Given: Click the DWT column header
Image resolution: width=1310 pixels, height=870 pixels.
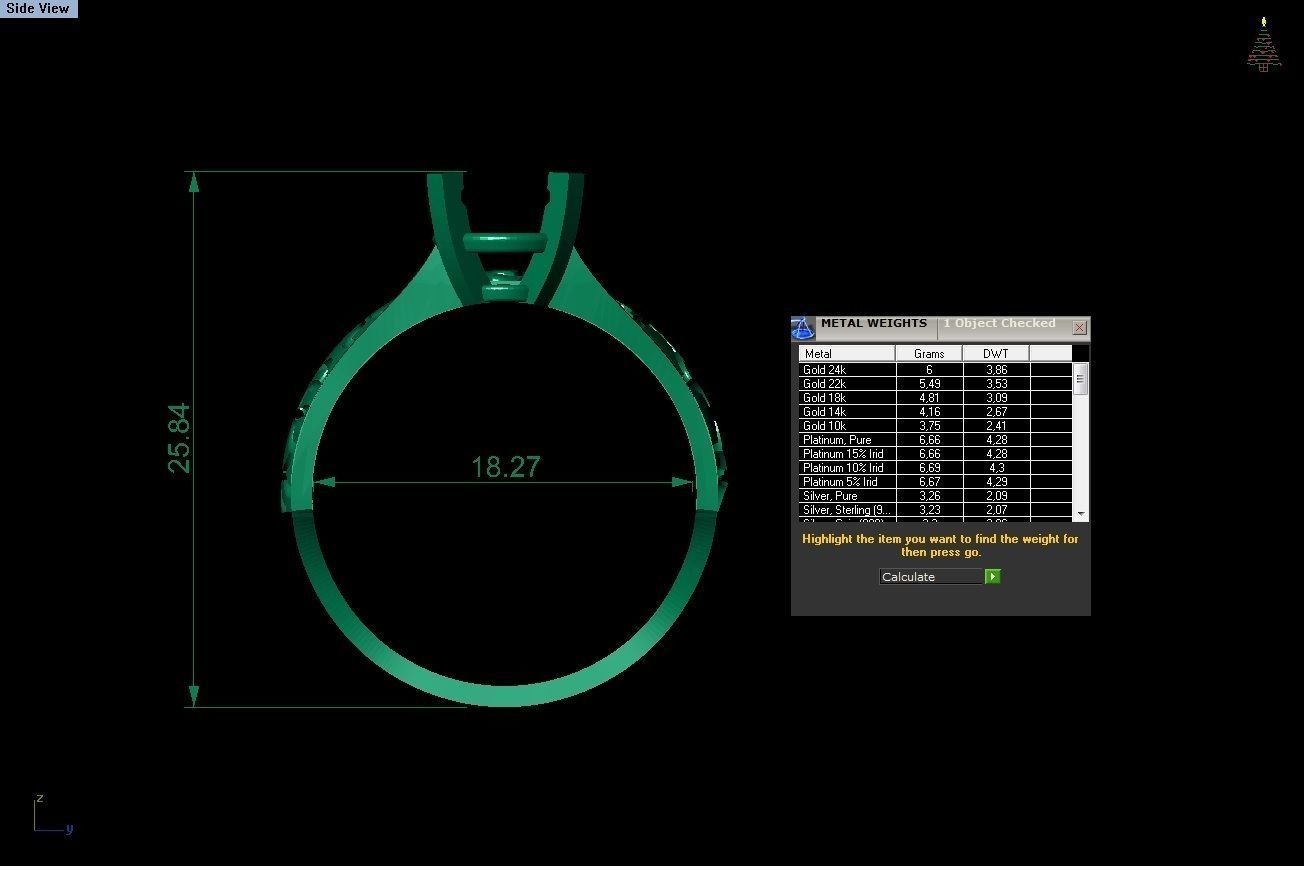Looking at the screenshot, I should 996,353.
